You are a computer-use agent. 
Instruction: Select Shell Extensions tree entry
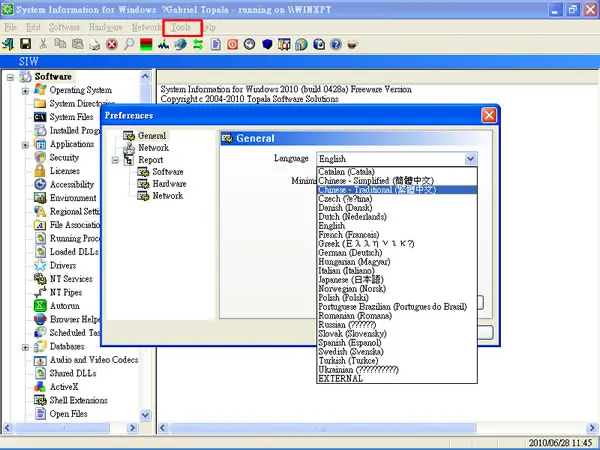tap(78, 400)
